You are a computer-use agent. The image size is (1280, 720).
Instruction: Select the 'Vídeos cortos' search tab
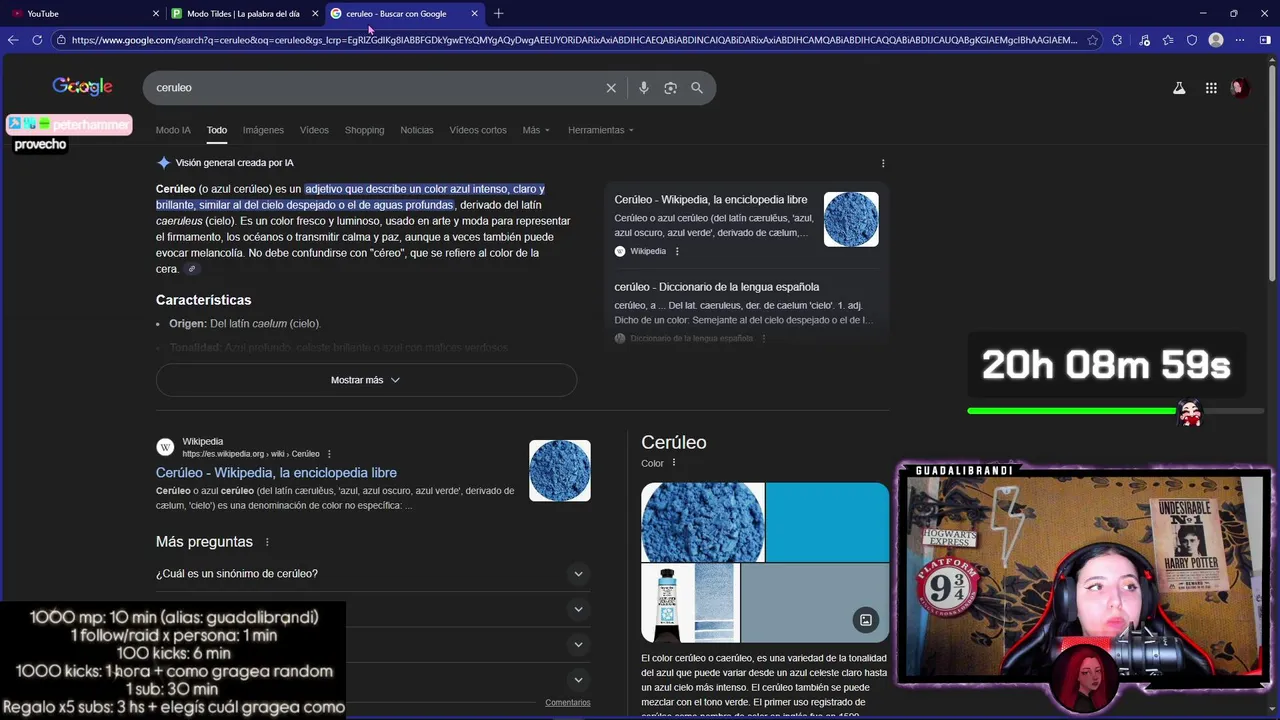pyautogui.click(x=478, y=130)
